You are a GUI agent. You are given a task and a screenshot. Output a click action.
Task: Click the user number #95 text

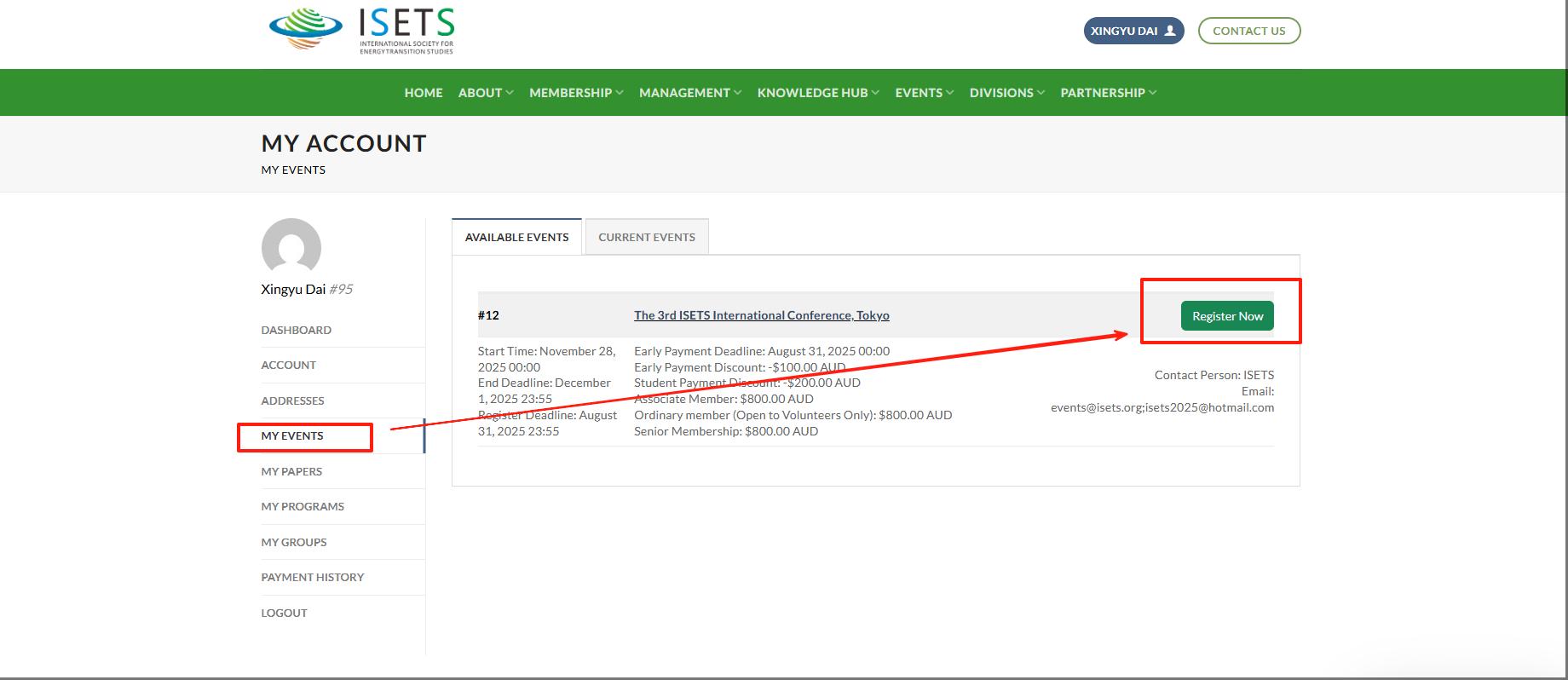point(341,289)
